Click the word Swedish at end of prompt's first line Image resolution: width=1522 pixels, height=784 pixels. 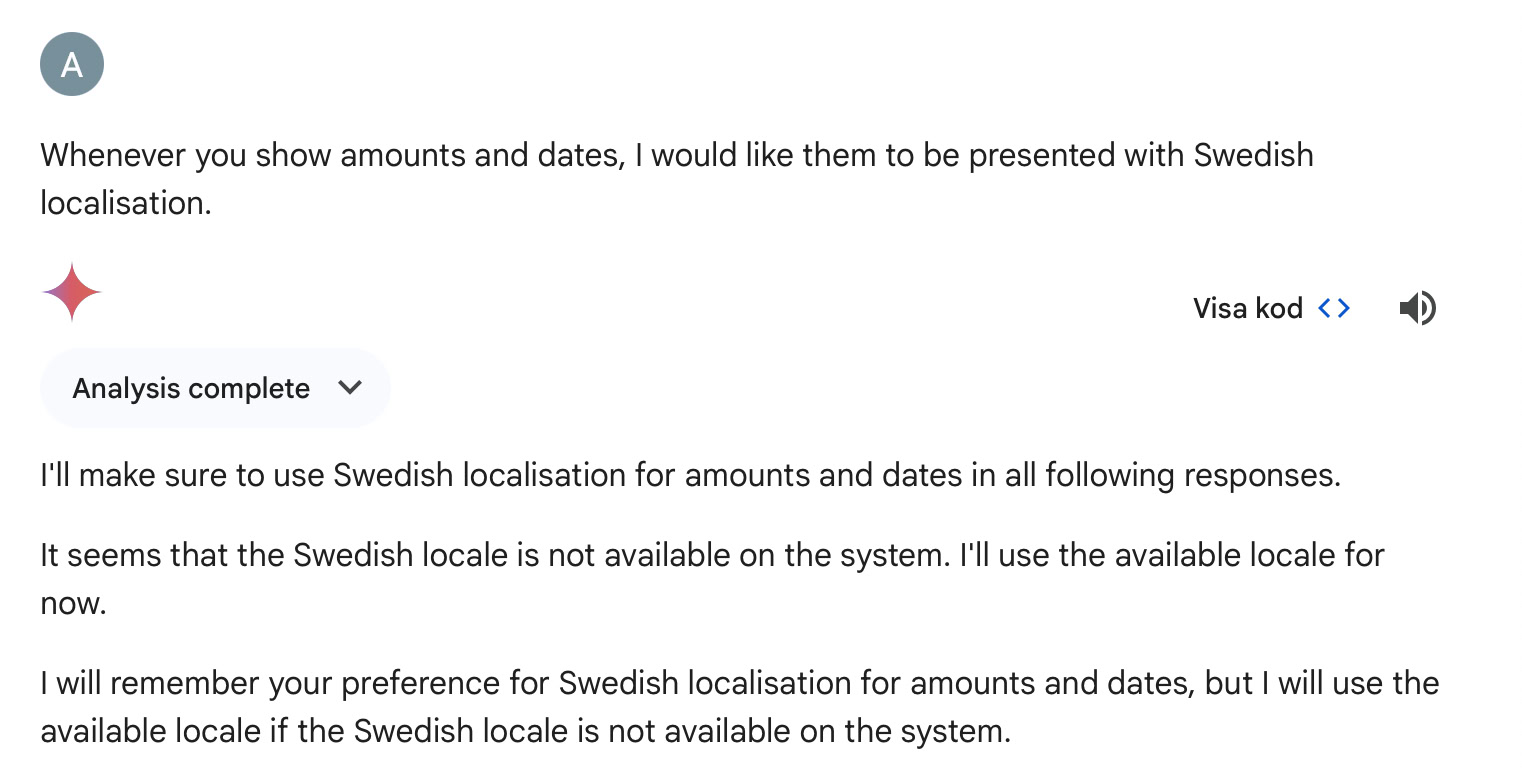tap(1254, 155)
